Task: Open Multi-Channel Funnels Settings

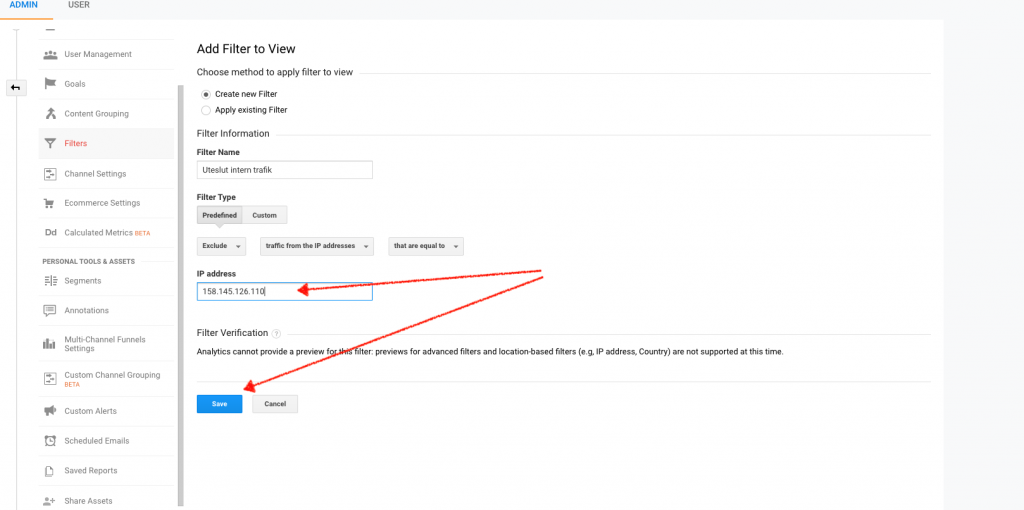Action: tap(104, 344)
